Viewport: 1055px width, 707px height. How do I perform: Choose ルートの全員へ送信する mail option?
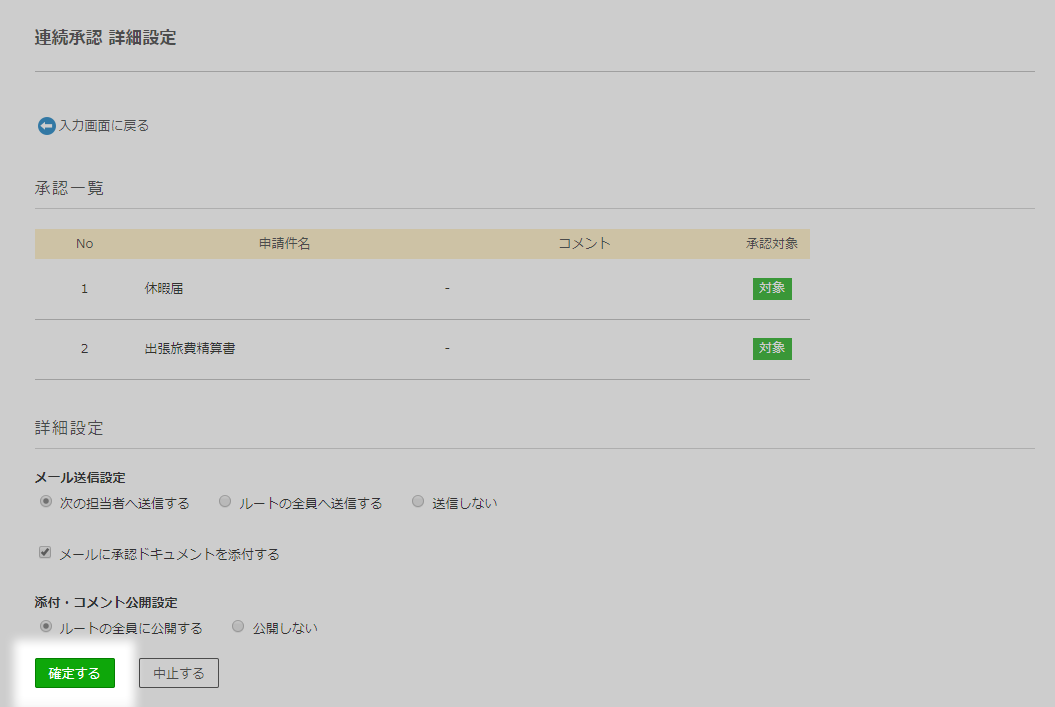225,502
